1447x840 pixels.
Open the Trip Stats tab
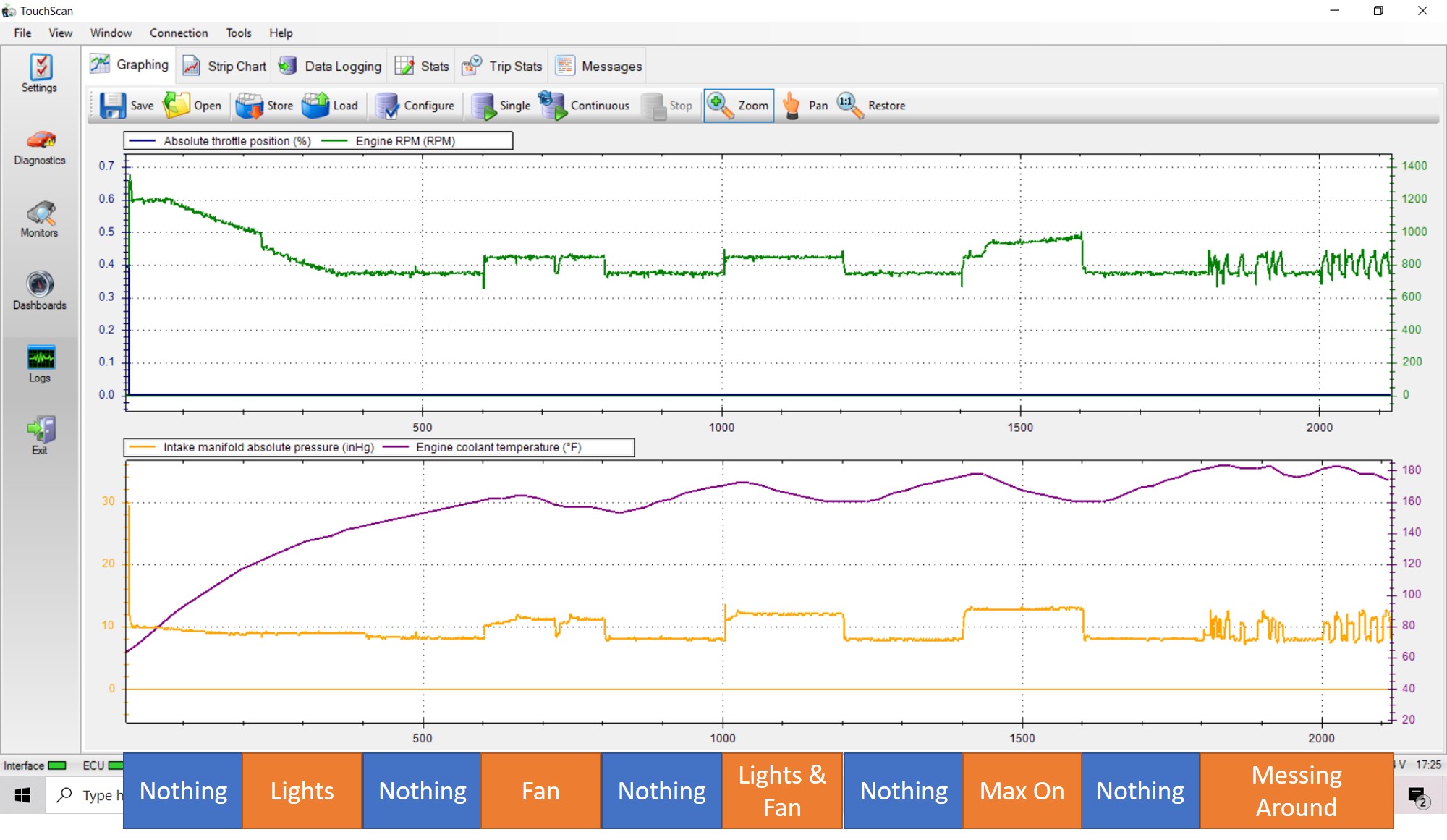click(x=502, y=67)
